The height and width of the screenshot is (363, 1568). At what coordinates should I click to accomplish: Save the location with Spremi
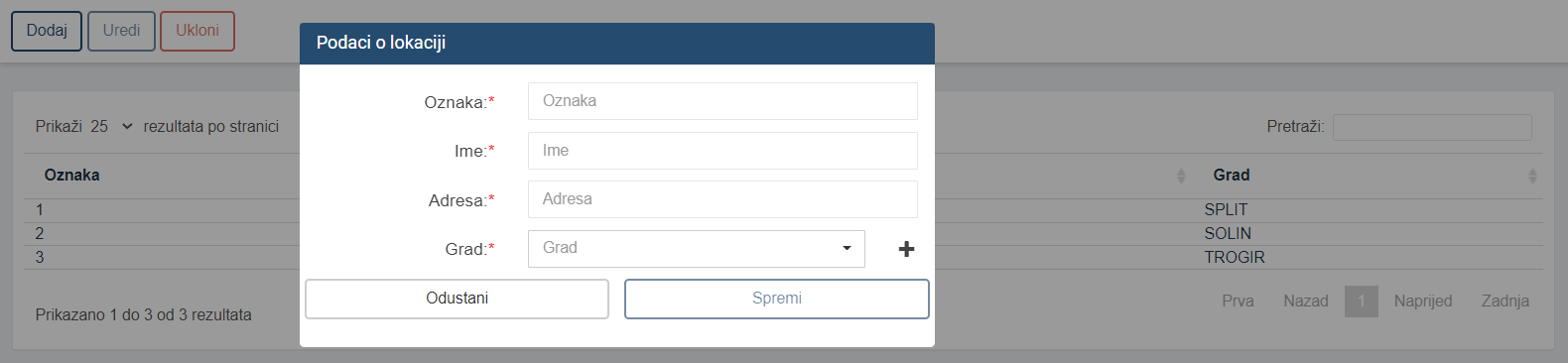click(x=777, y=299)
